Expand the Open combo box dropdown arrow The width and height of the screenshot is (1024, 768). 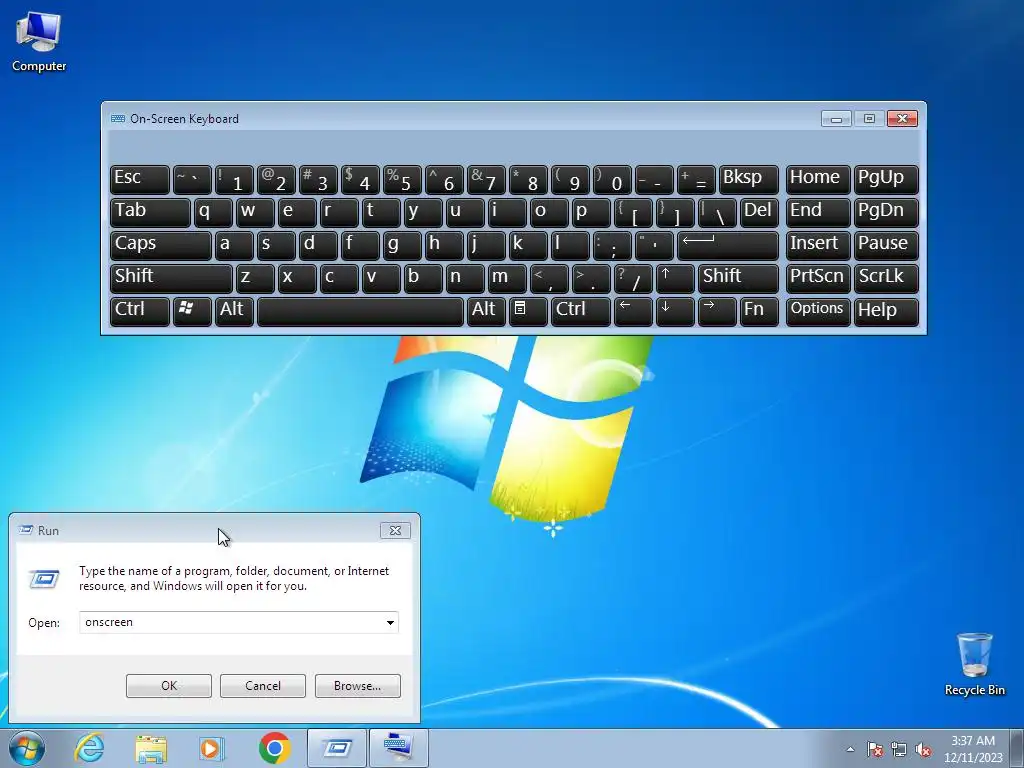[390, 622]
